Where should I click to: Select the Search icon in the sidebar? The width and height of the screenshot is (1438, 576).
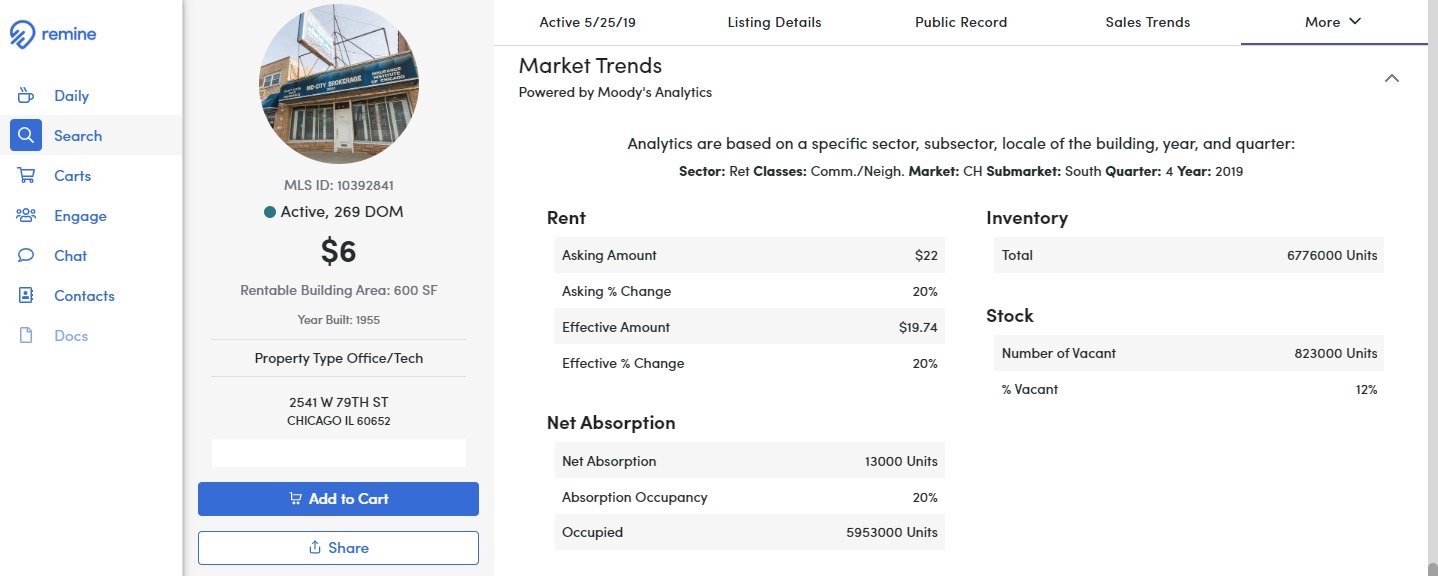pyautogui.click(x=25, y=135)
